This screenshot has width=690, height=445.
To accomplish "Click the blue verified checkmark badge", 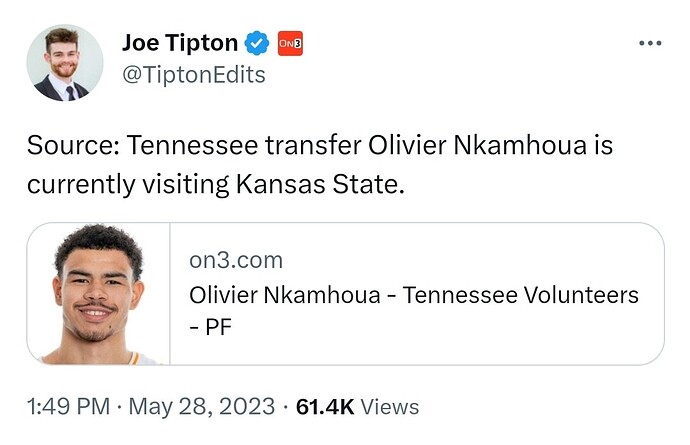I will click(x=257, y=43).
